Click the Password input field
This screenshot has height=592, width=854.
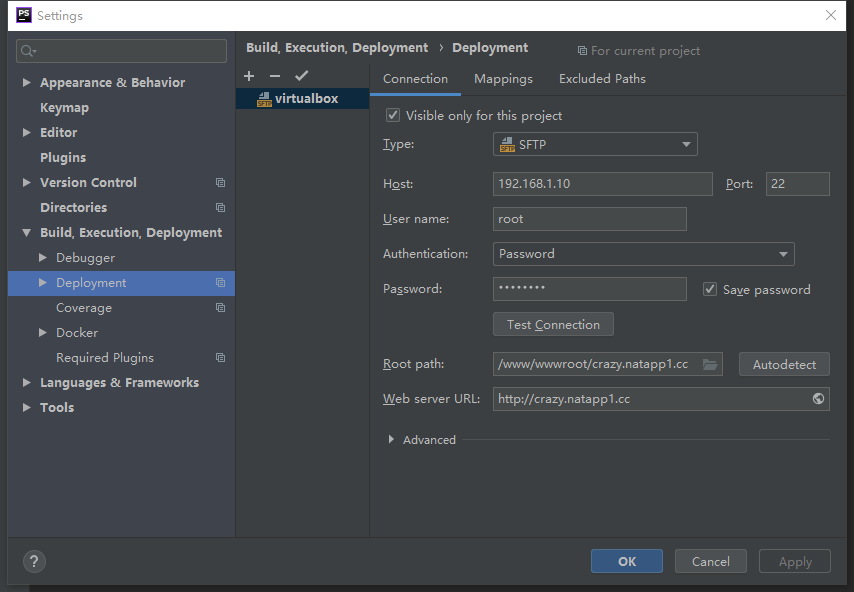[x=589, y=289]
